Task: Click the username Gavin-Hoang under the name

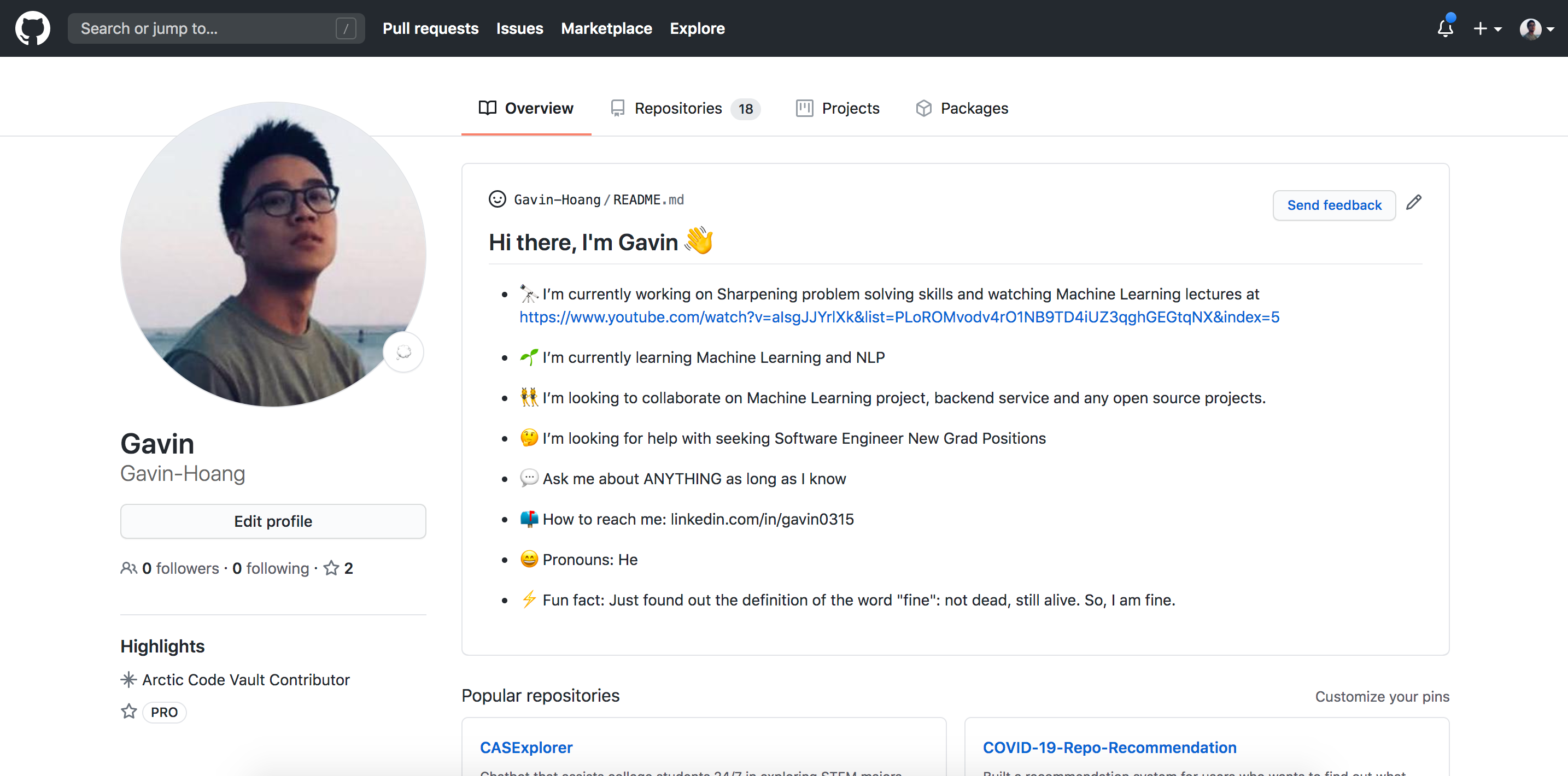Action: click(183, 473)
